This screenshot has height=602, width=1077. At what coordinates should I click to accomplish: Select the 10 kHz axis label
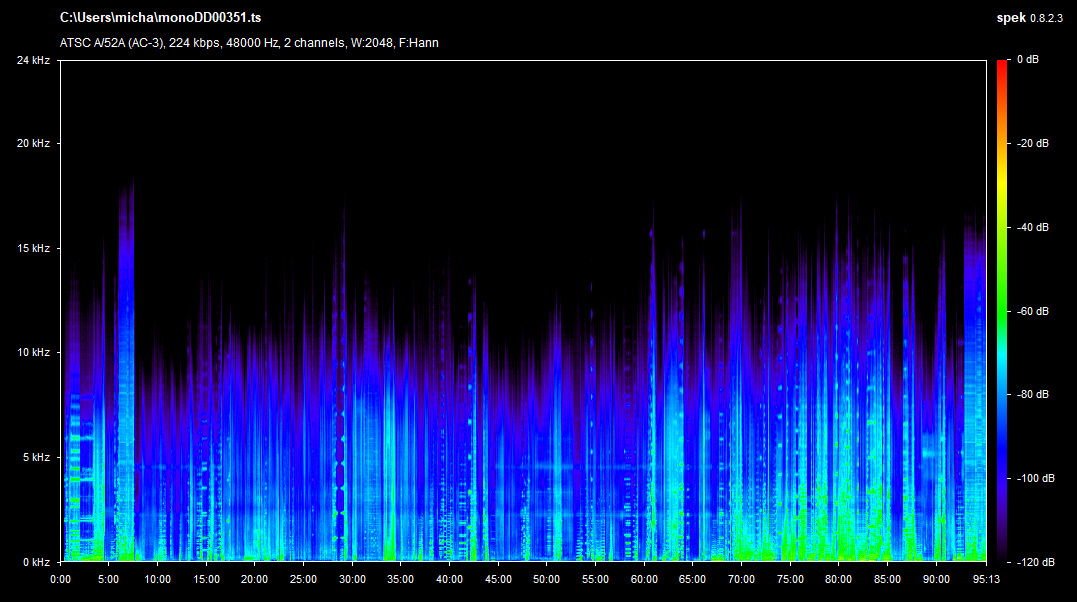click(x=33, y=353)
